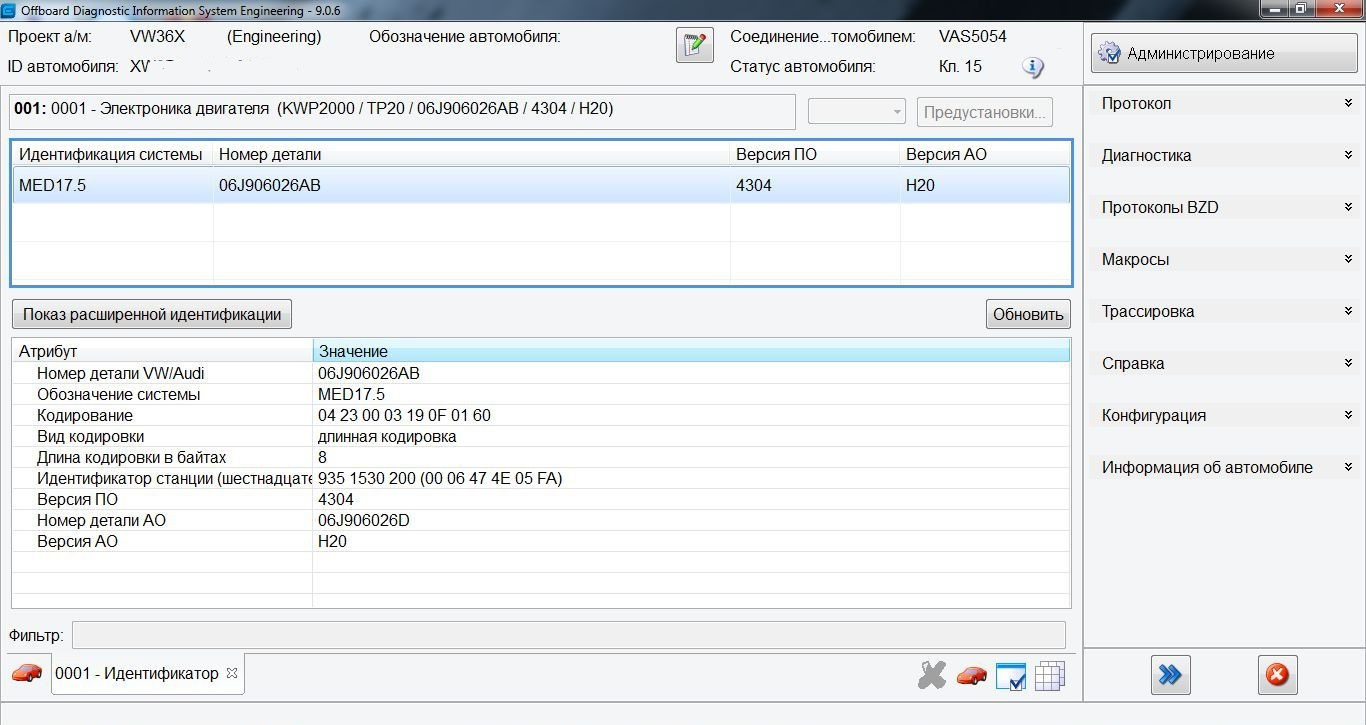The height and width of the screenshot is (725, 1366).
Task: Select the Обозначение системы attribute row
Action: tap(541, 394)
